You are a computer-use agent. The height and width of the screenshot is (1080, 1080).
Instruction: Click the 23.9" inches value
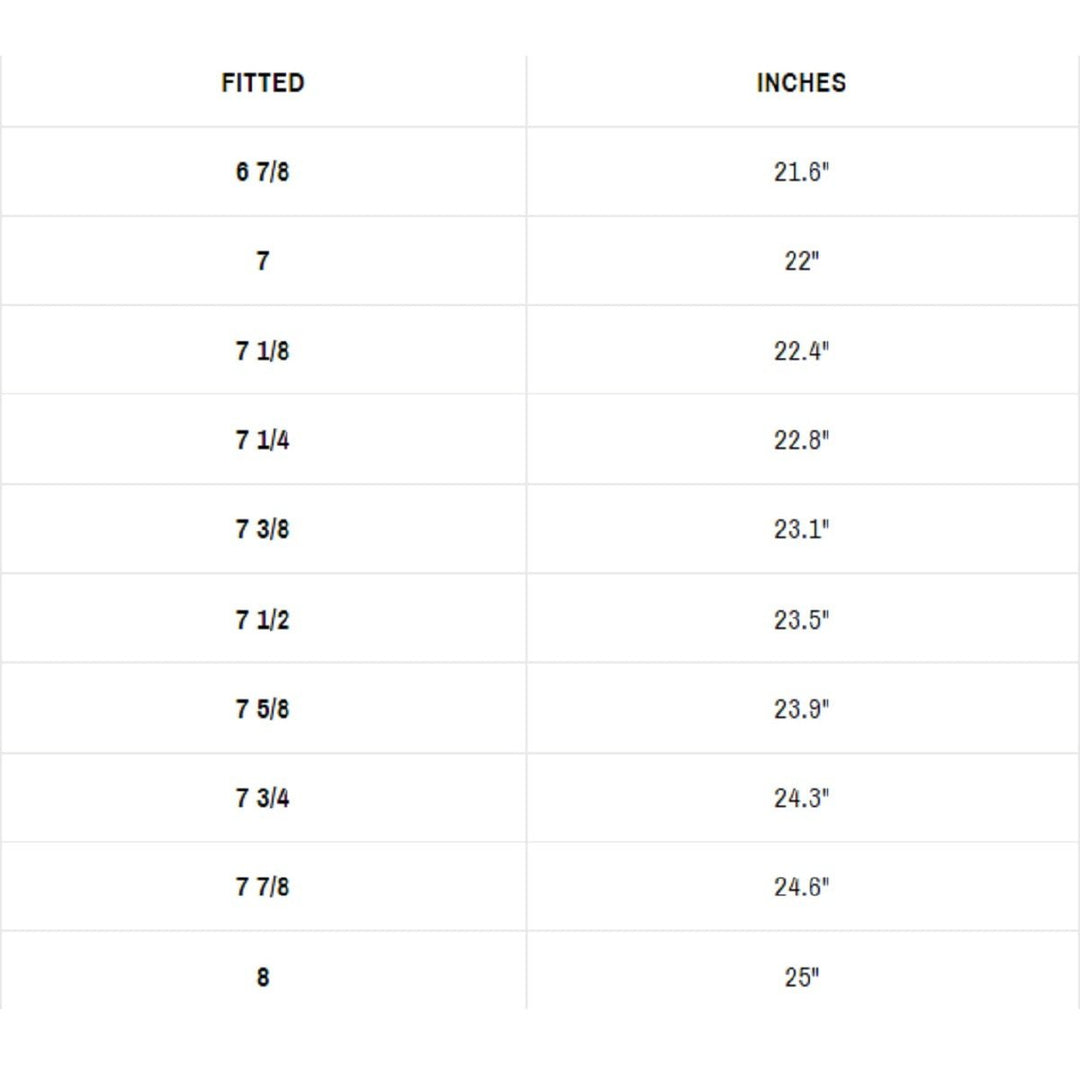(801, 709)
